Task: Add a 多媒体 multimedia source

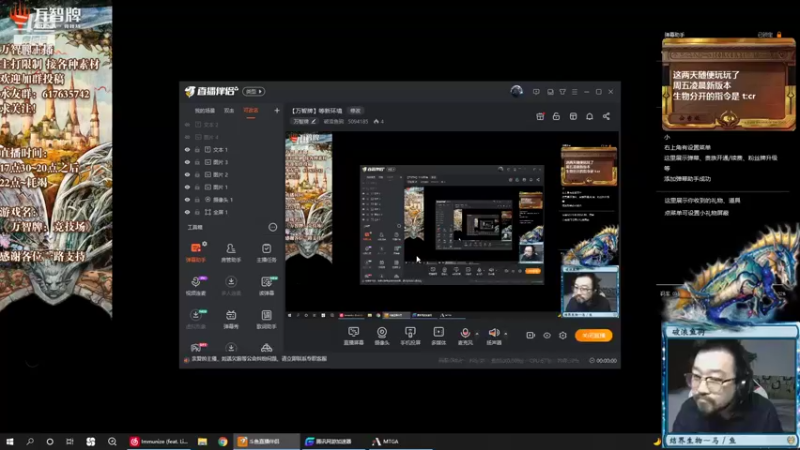Action: (438, 336)
